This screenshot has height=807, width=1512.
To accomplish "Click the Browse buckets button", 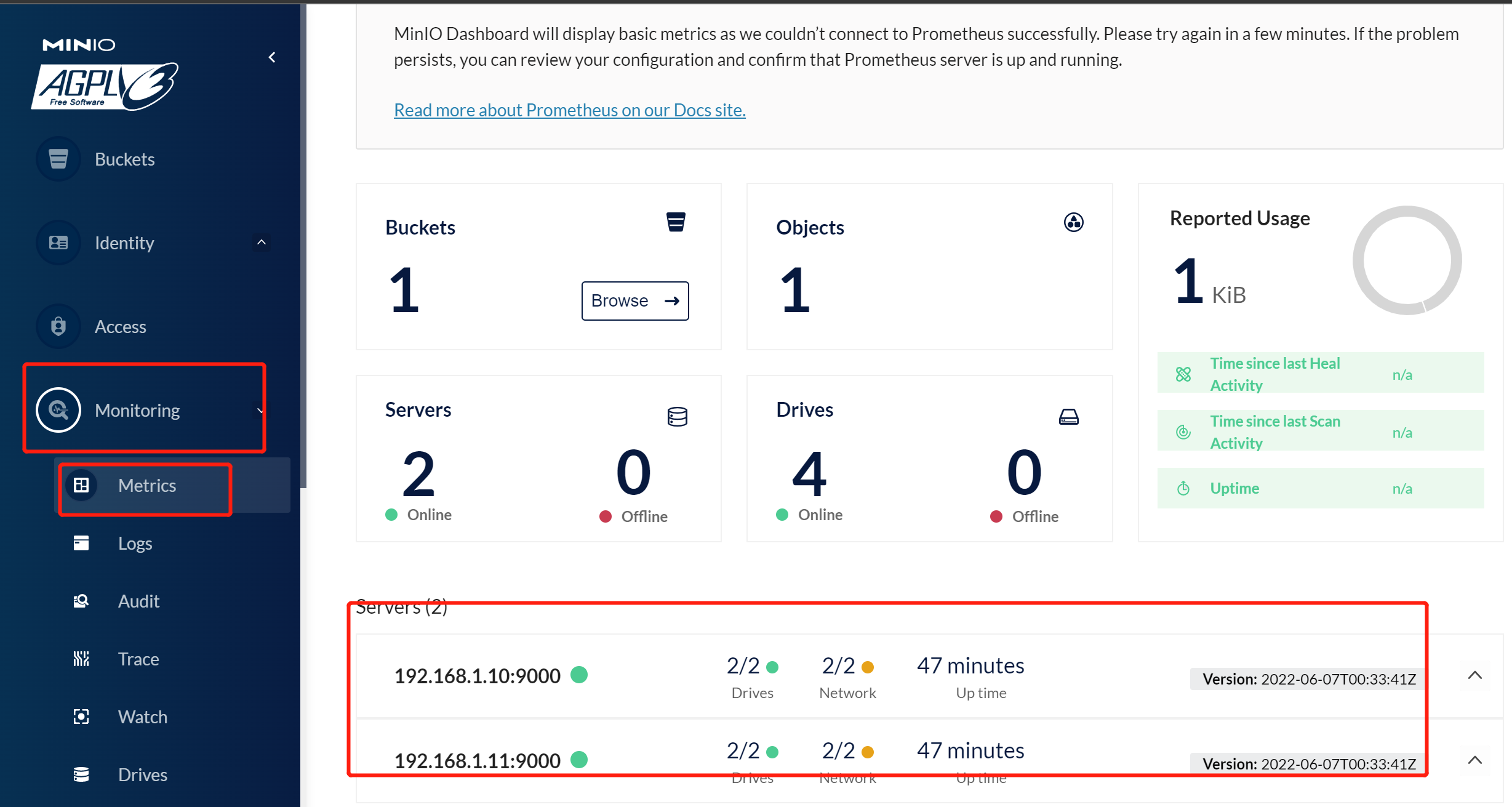I will (635, 301).
